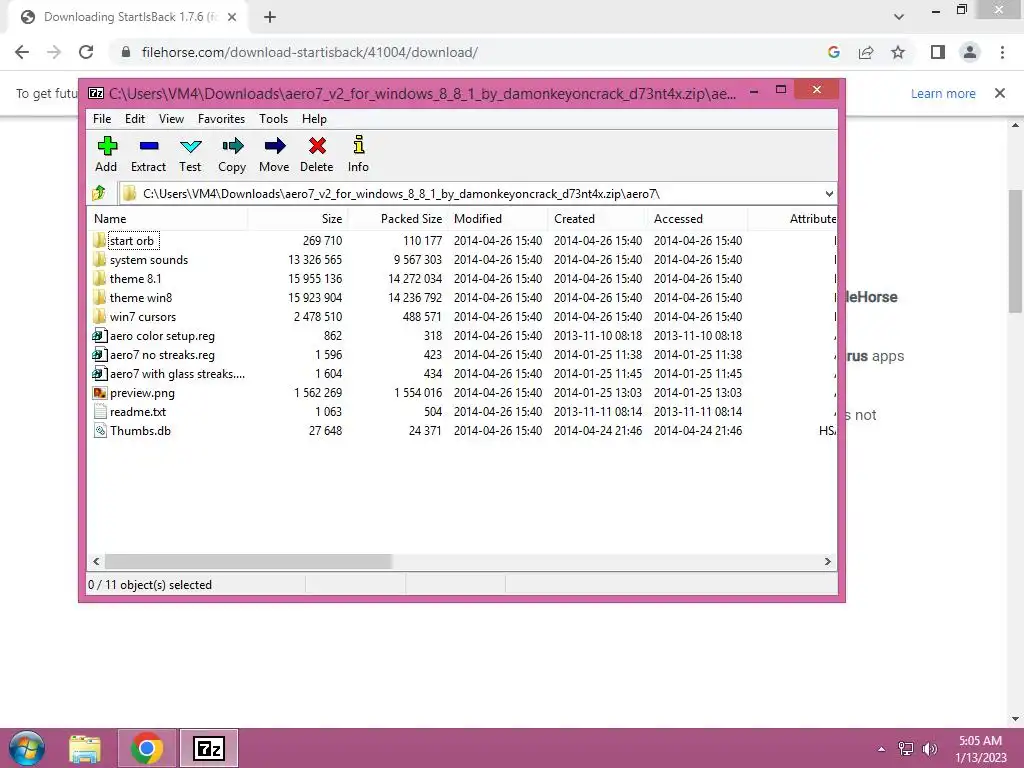The image size is (1024, 768).
Task: Select the win7 cursors folder icon
Action: (x=99, y=316)
